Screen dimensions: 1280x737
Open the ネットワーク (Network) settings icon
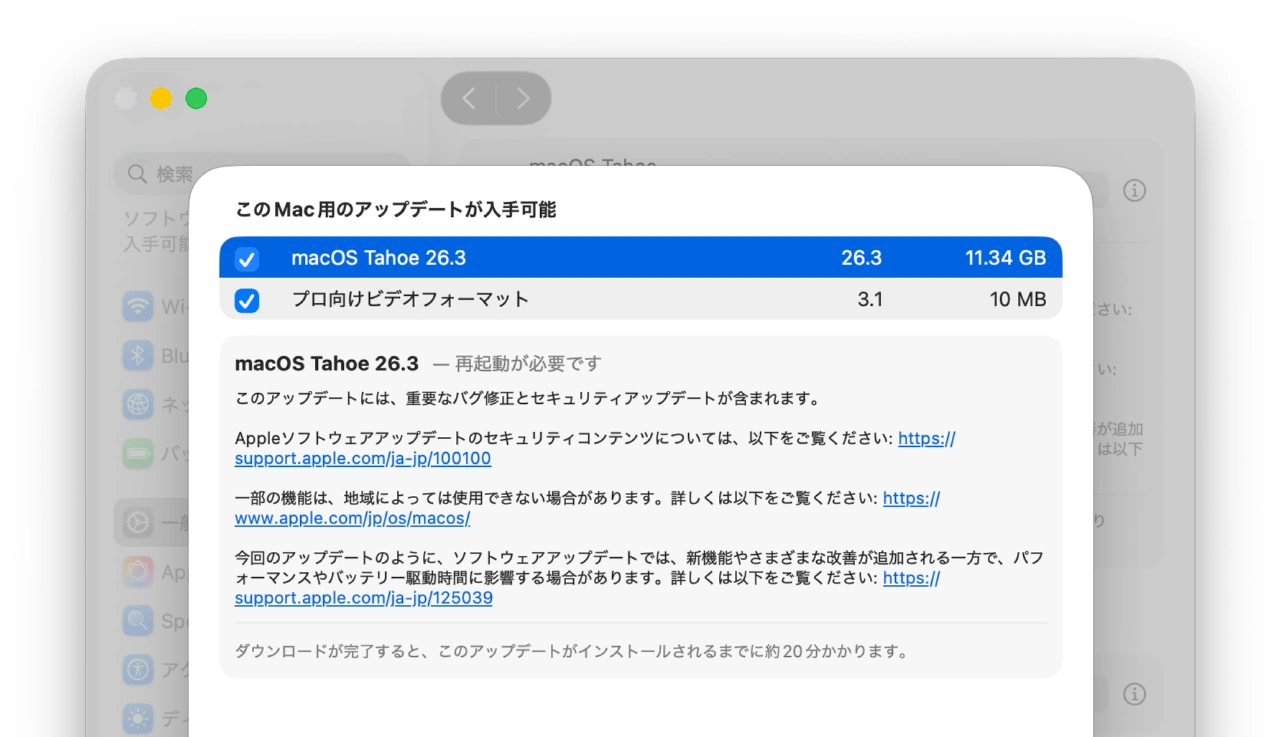[x=140, y=405]
